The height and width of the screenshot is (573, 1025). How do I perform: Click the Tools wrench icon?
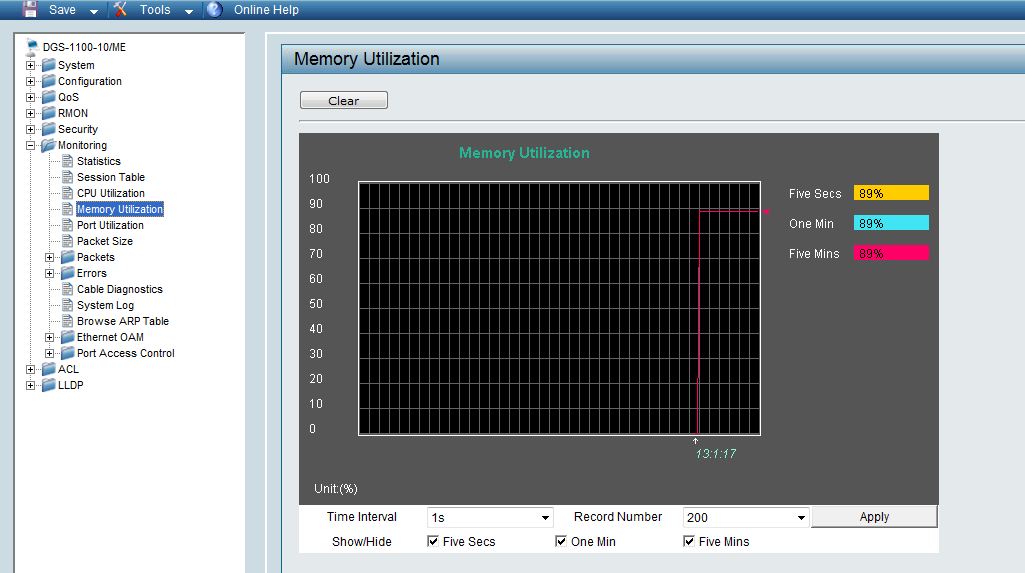coord(120,10)
